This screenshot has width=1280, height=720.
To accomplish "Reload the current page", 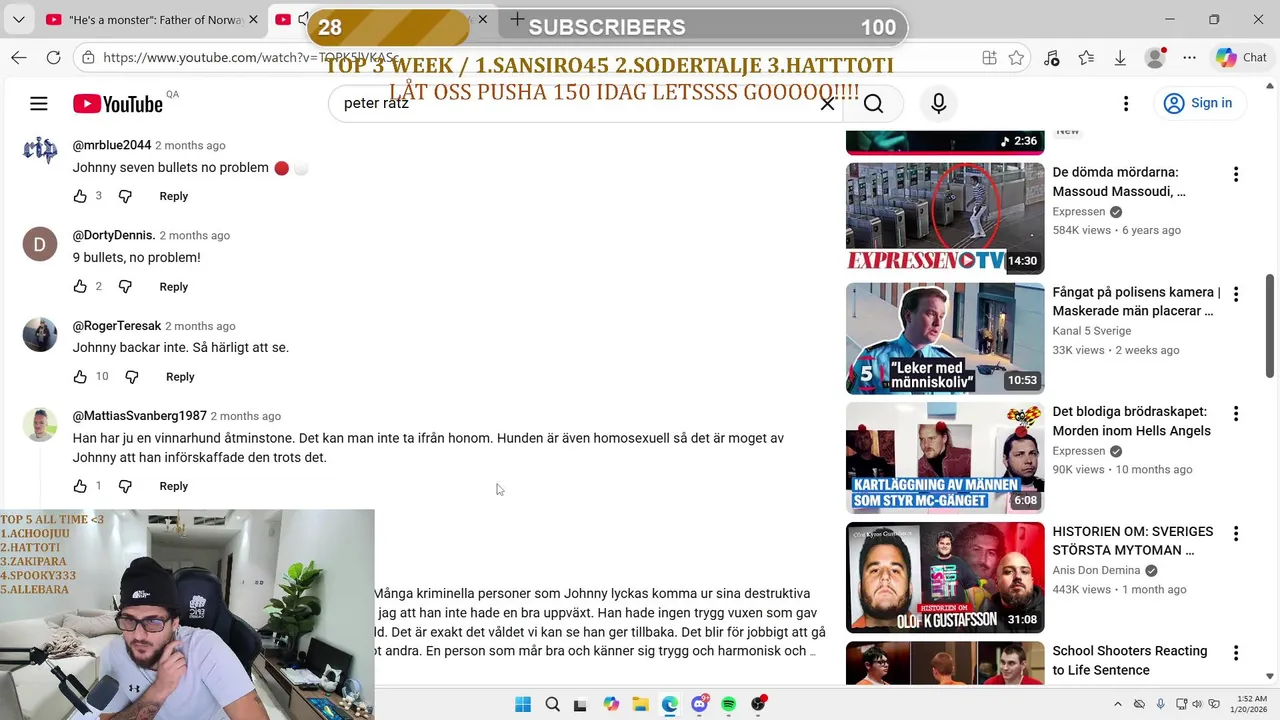I will point(54,57).
